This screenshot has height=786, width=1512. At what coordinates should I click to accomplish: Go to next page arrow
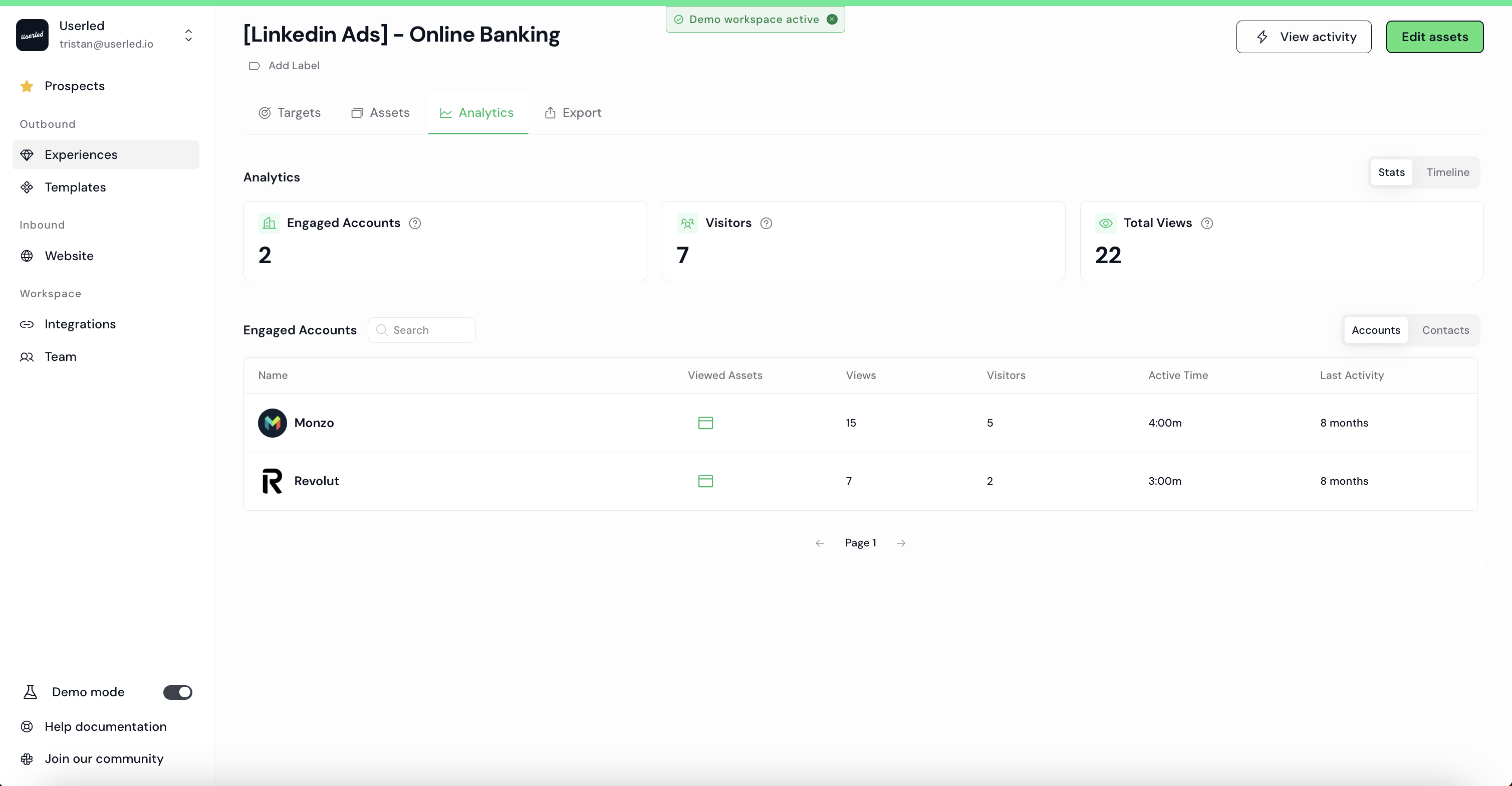click(901, 543)
